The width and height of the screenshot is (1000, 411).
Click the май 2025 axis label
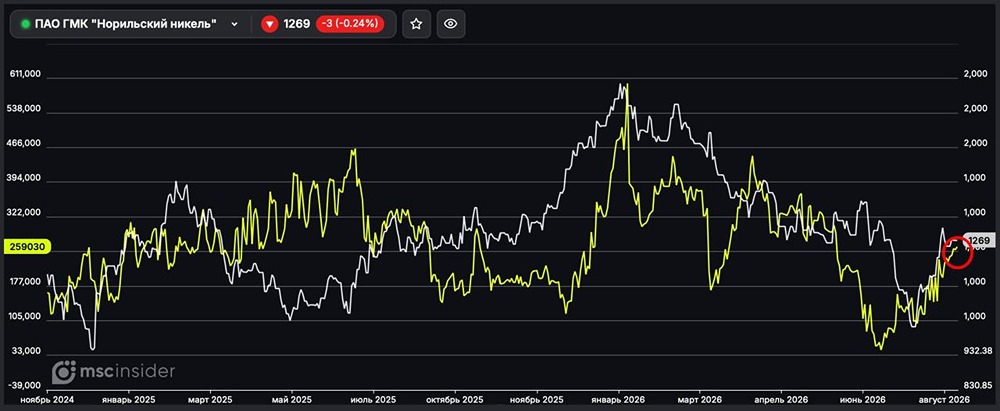291,398
